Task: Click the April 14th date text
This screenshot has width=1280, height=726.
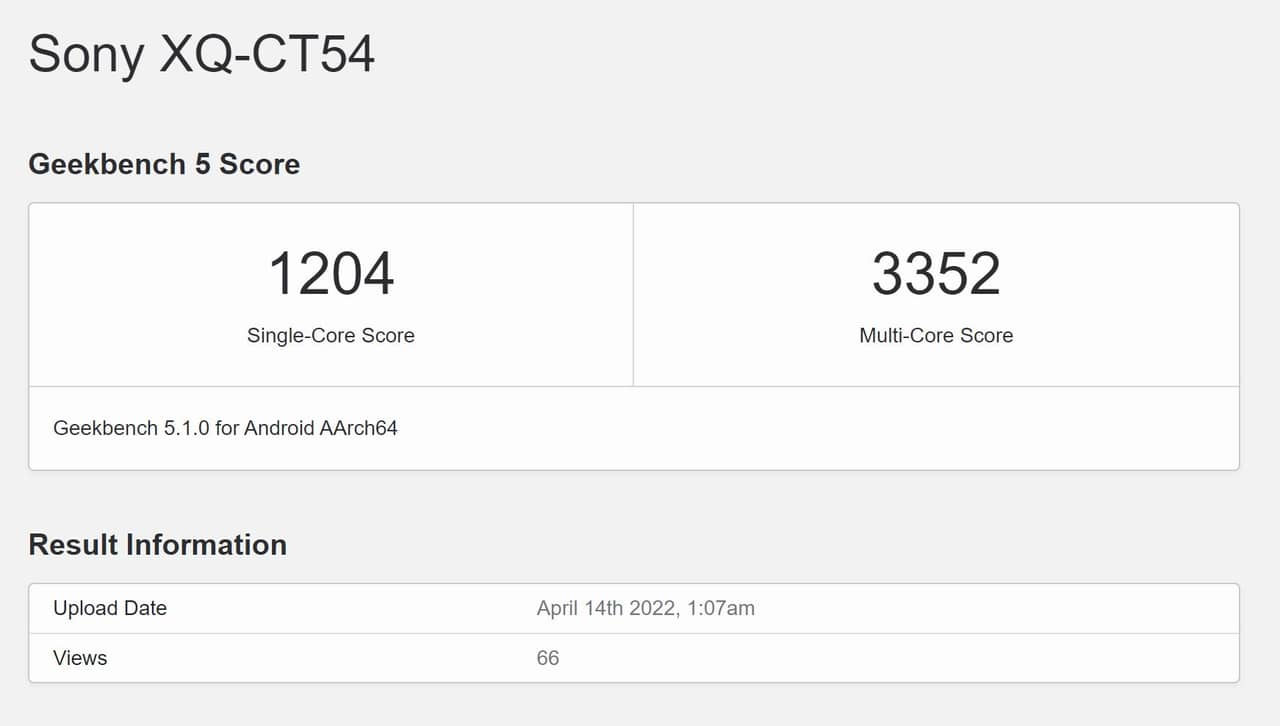Action: tap(580, 608)
